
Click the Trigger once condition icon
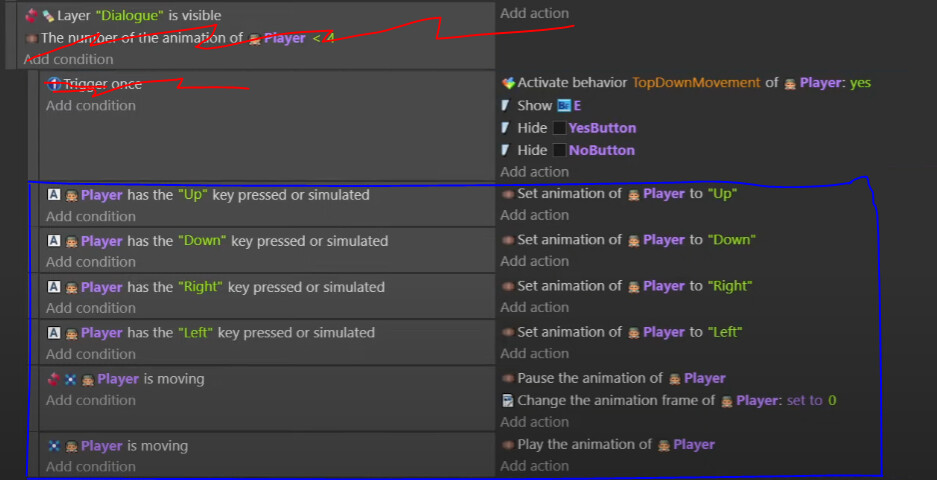click(54, 84)
